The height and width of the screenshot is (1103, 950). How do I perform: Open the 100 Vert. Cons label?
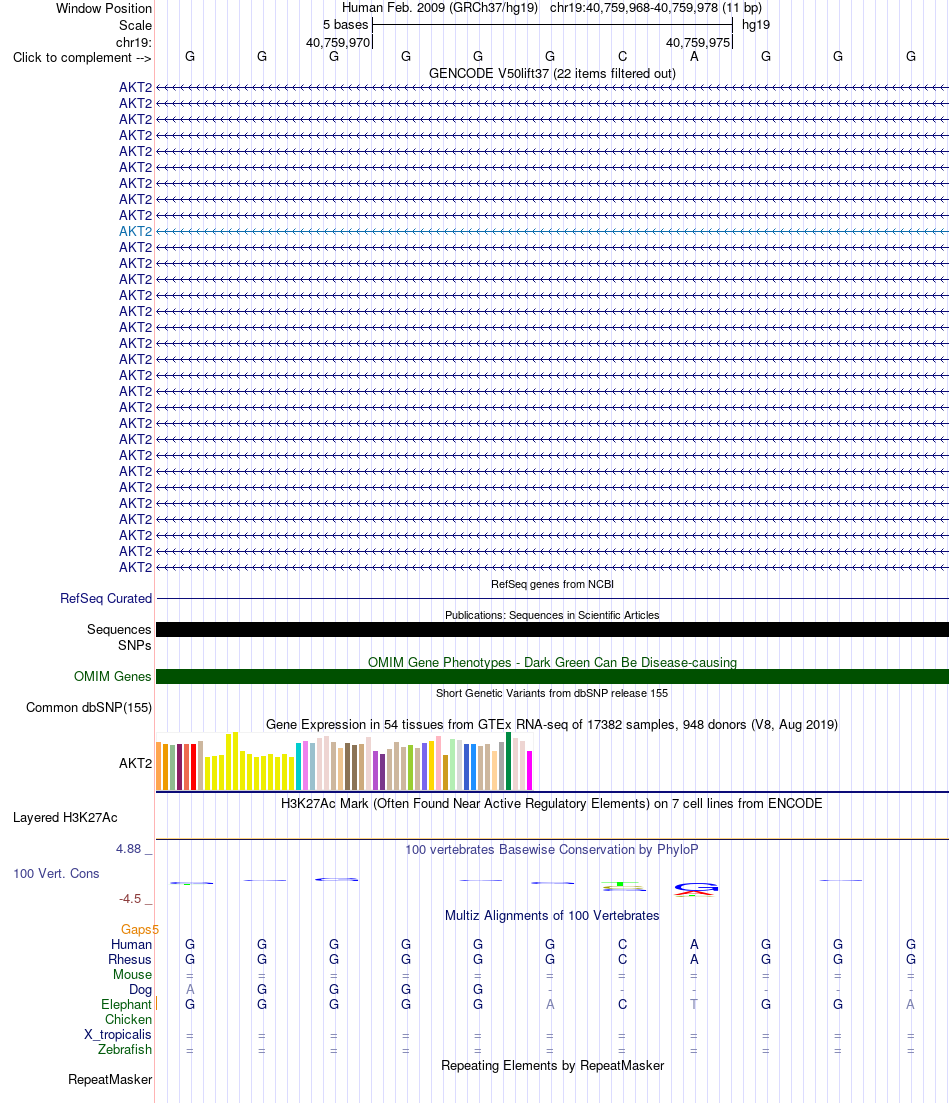pyautogui.click(x=56, y=874)
